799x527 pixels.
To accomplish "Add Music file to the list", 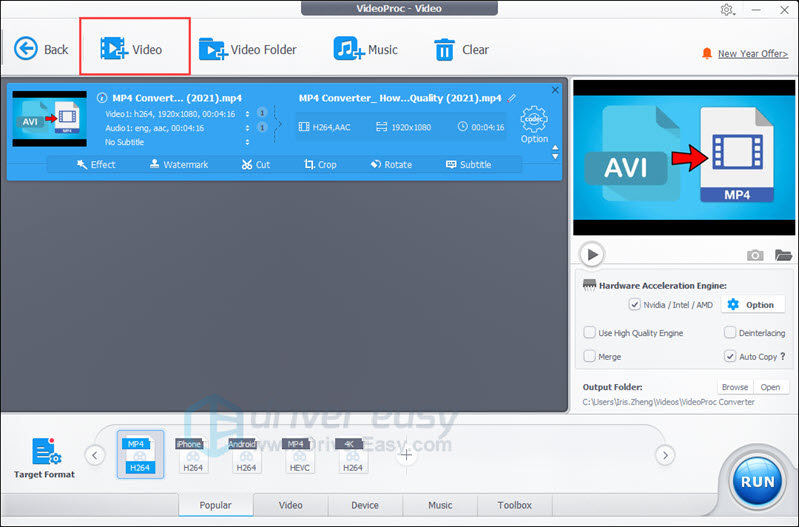I will click(x=365, y=49).
